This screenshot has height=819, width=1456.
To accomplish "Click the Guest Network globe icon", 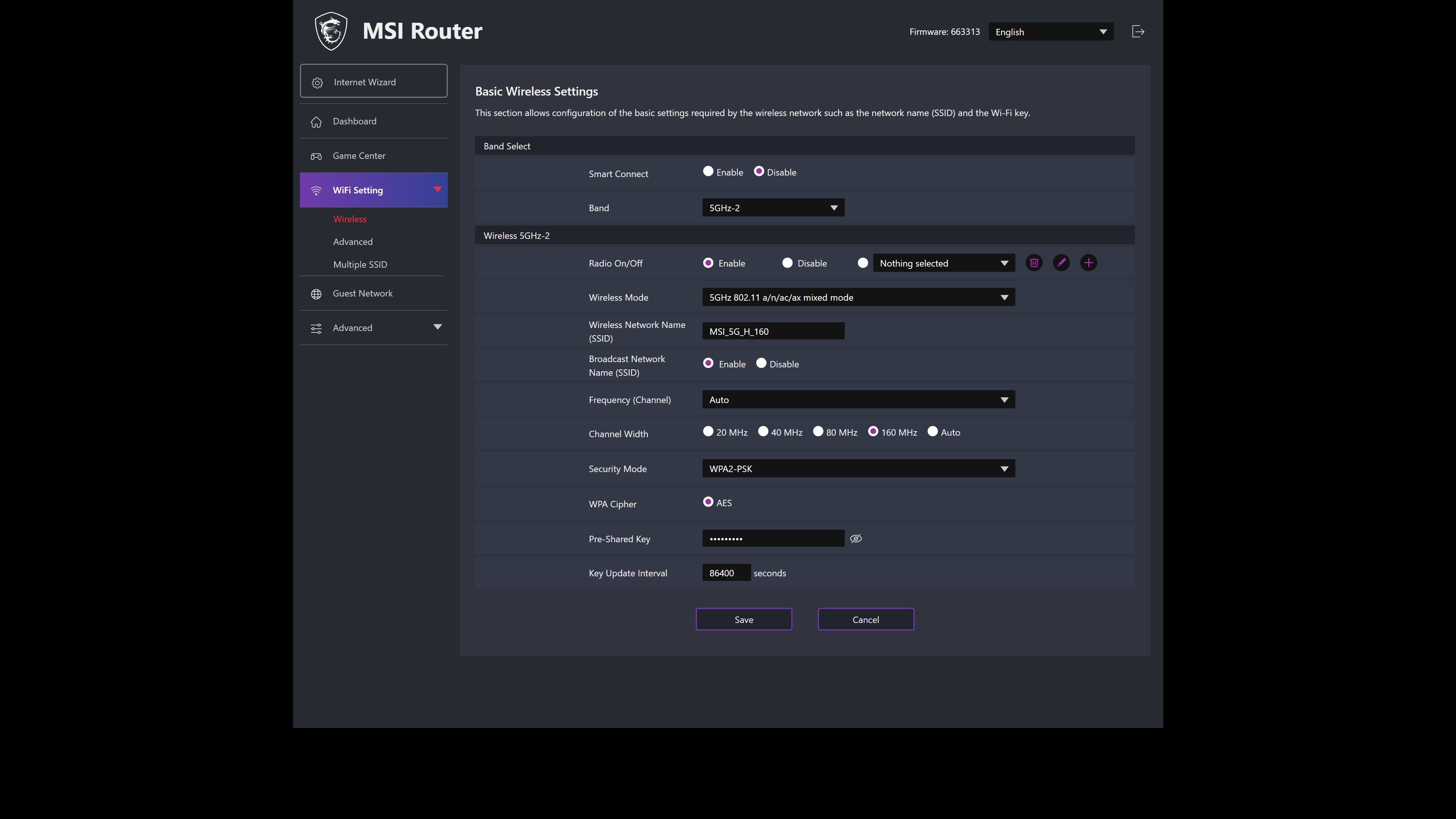I will tap(316, 294).
